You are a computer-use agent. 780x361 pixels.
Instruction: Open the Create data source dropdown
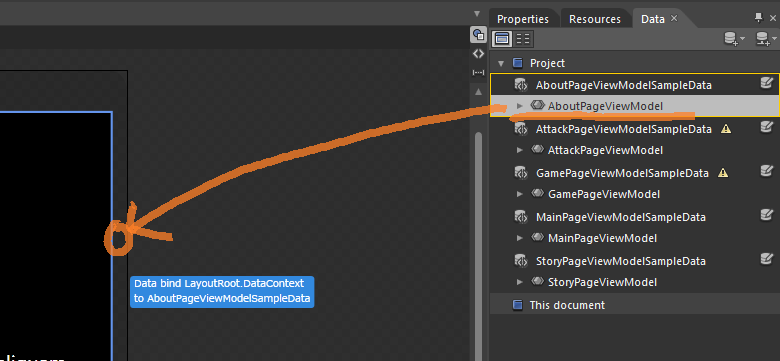click(766, 39)
